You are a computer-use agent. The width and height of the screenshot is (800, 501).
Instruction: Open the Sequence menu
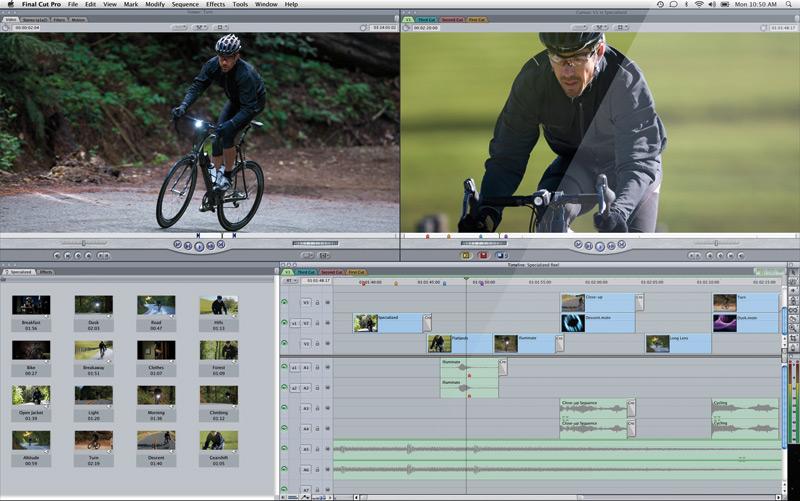[x=185, y=4]
